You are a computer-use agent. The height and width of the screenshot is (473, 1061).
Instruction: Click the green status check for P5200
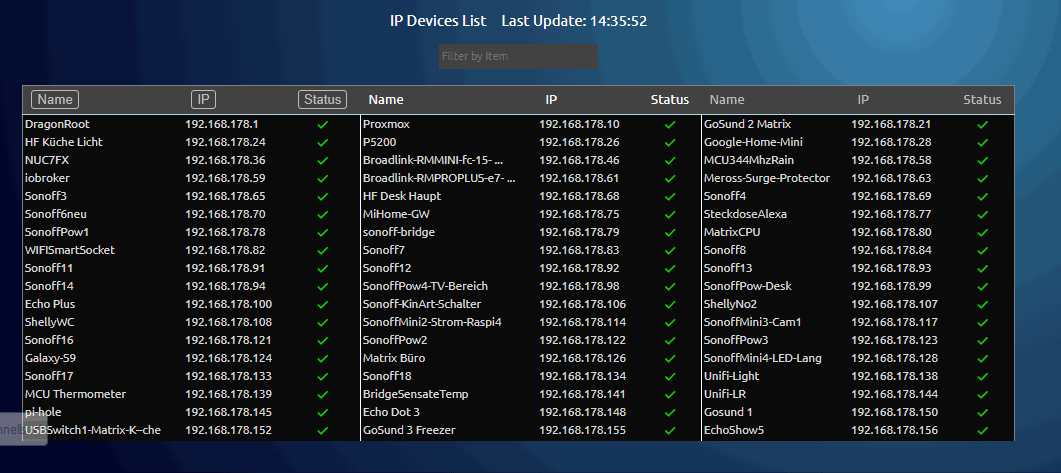point(670,143)
